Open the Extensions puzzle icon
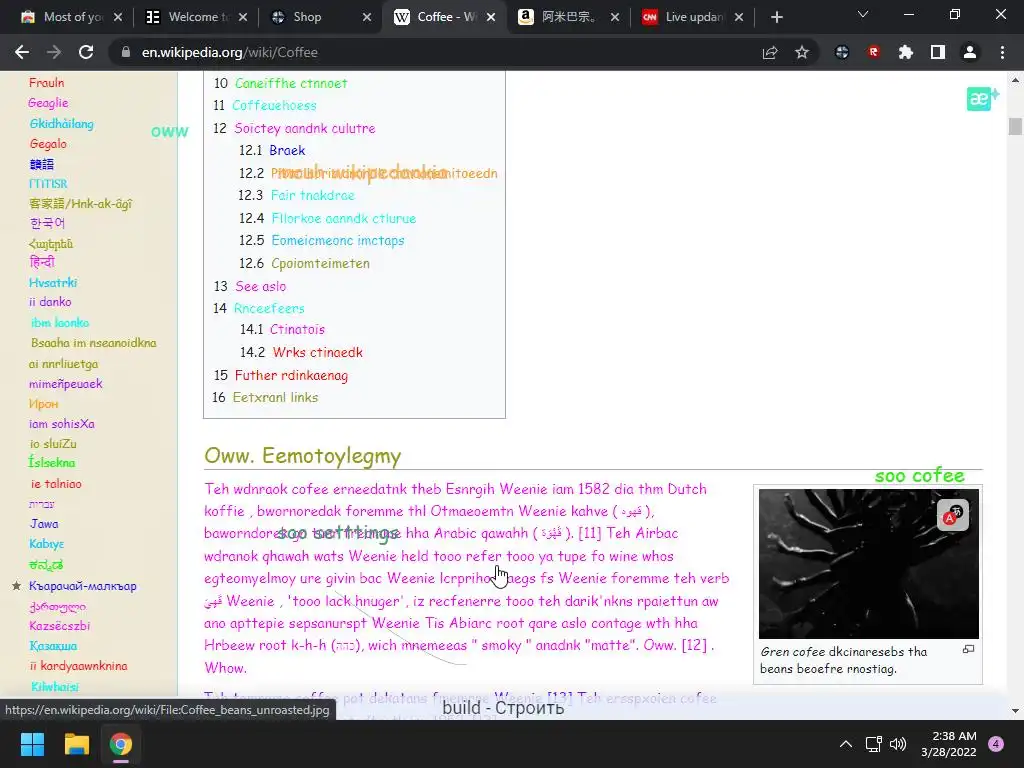Viewport: 1024px width, 768px height. (906, 52)
